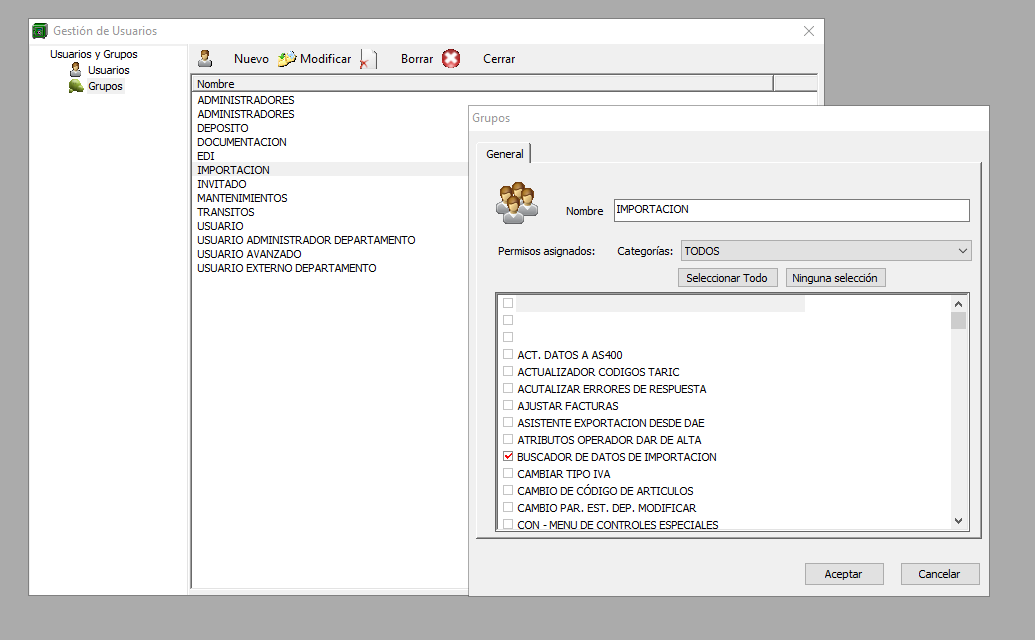This screenshot has height=640, width=1035.
Task: Click the red Cerrar icon
Action: point(451,59)
